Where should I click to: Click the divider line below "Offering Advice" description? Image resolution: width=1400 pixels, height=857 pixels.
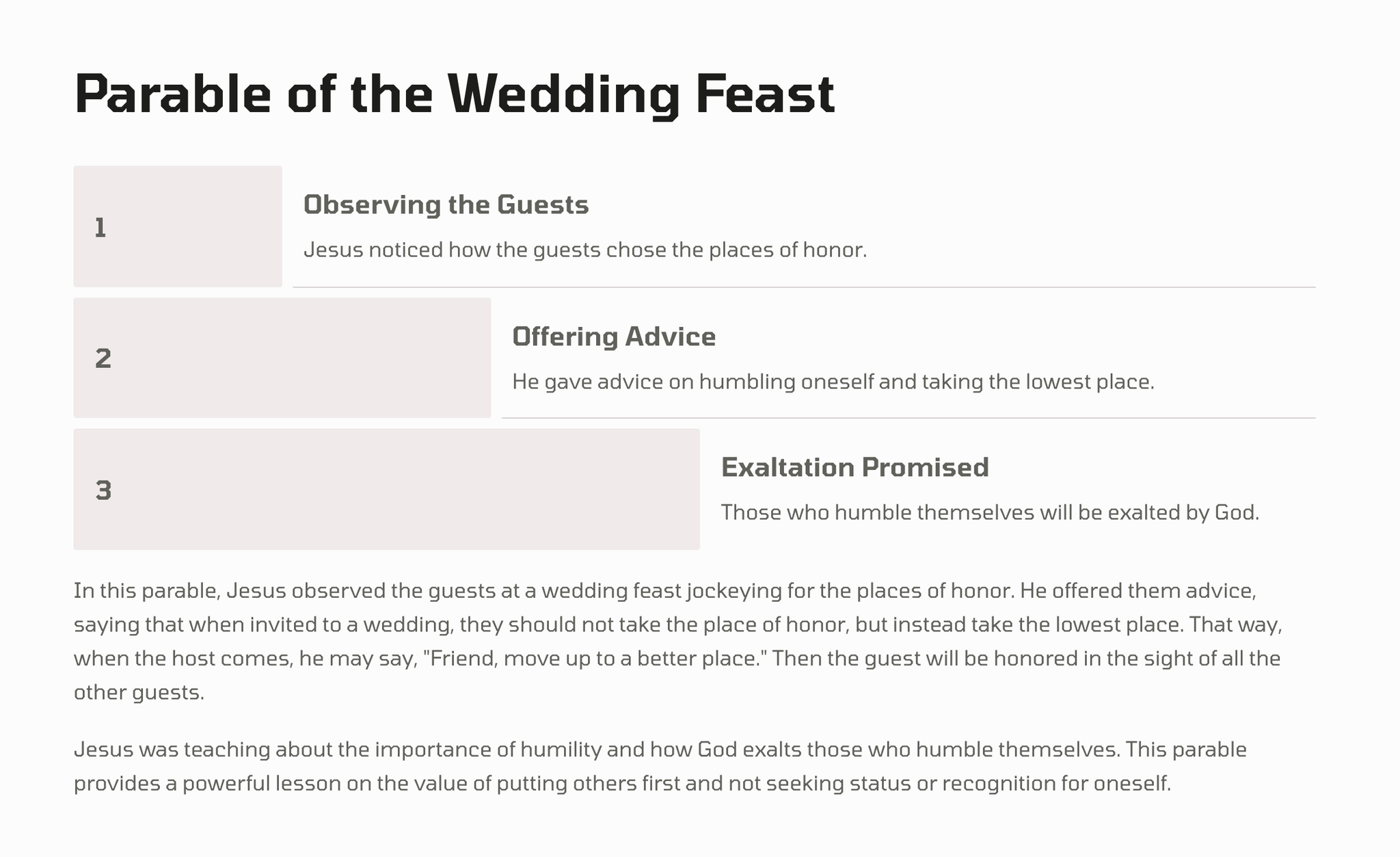[x=908, y=418]
